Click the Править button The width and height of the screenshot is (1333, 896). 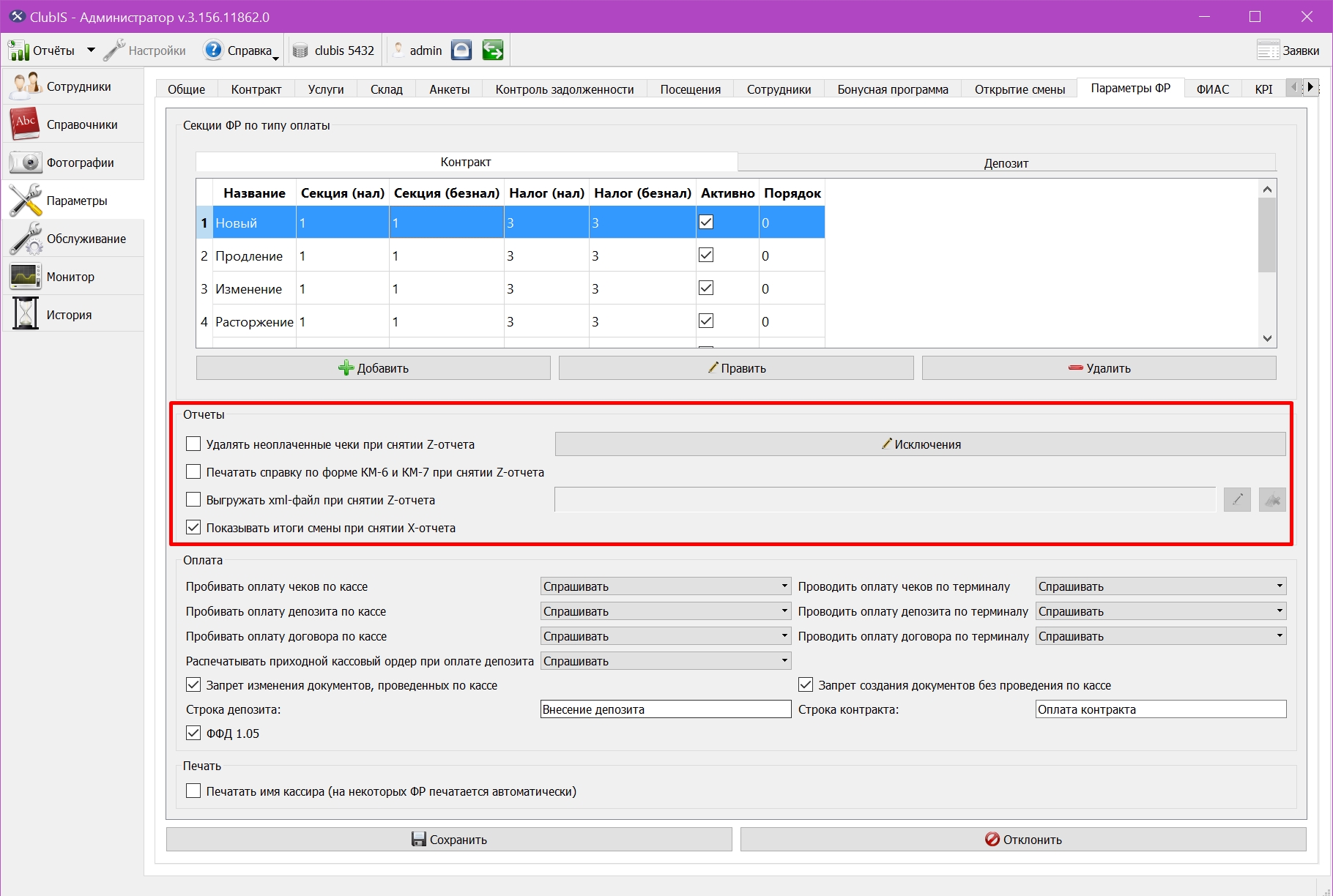click(736, 367)
